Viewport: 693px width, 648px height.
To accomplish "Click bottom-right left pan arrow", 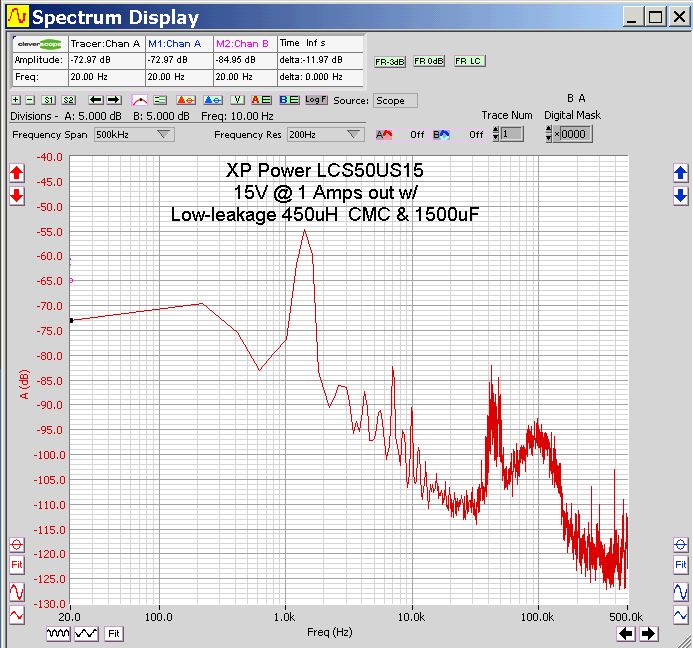I will pyautogui.click(x=626, y=633).
